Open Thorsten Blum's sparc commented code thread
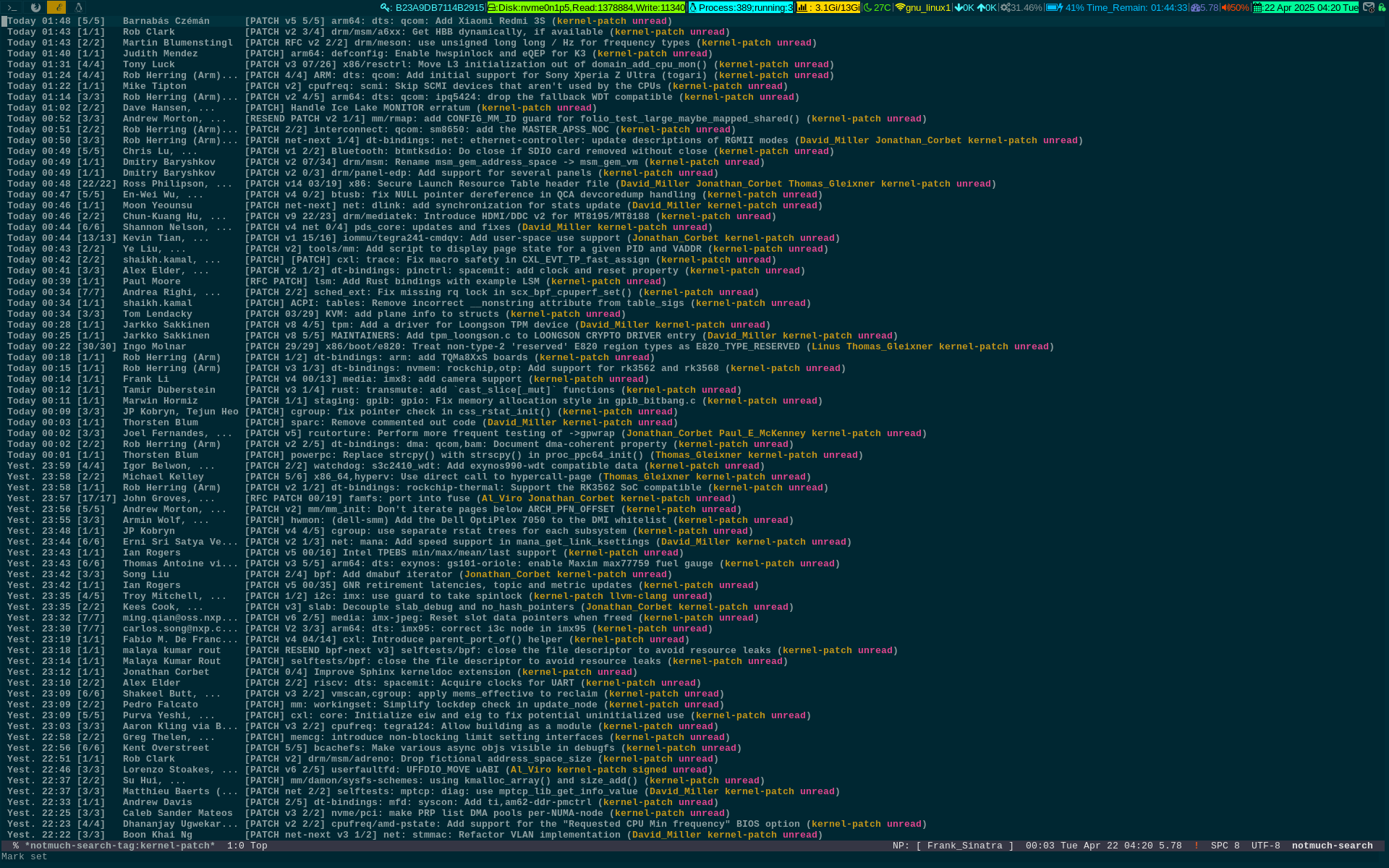Screen dimensions: 1389x868 (694, 422)
